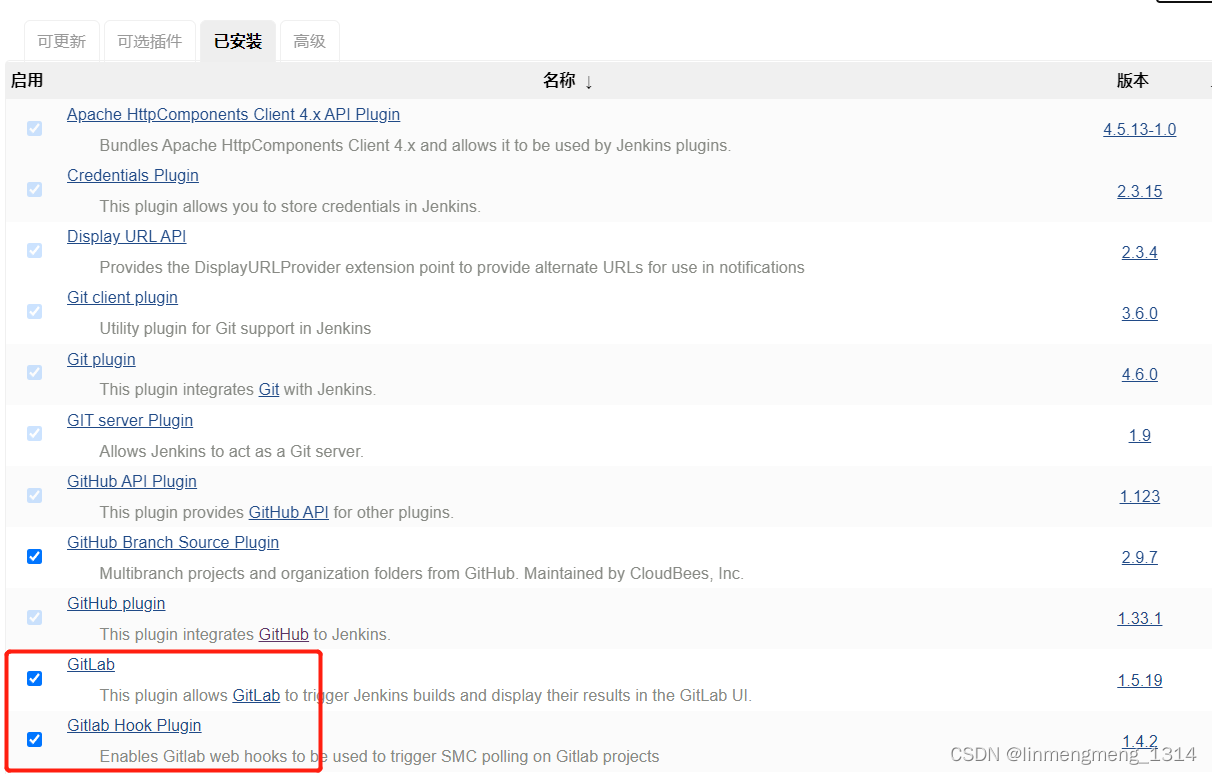Open version 4.5.13-1.0 link
1212x774 pixels.
pyautogui.click(x=1140, y=130)
